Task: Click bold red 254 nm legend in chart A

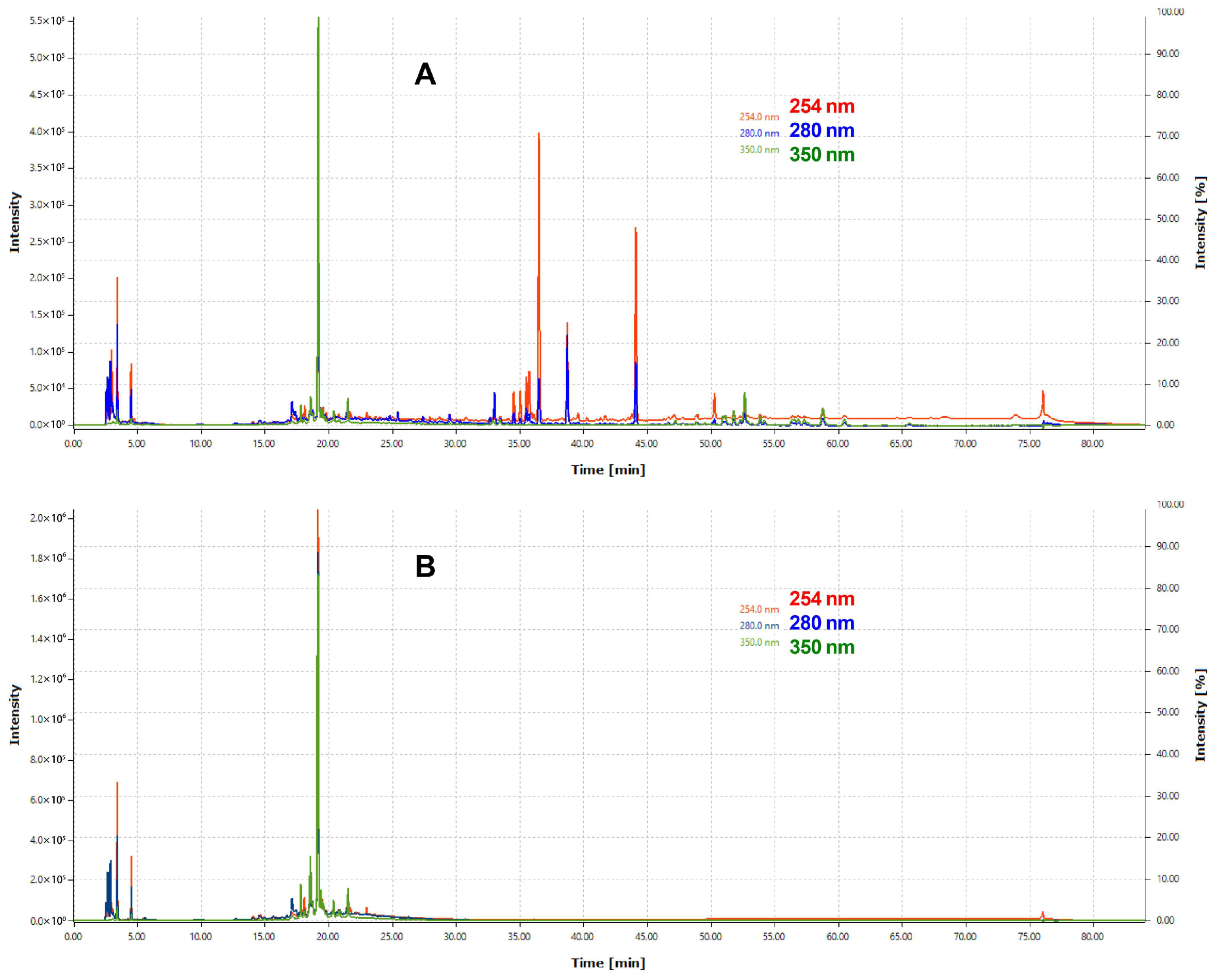Action: 821,106
